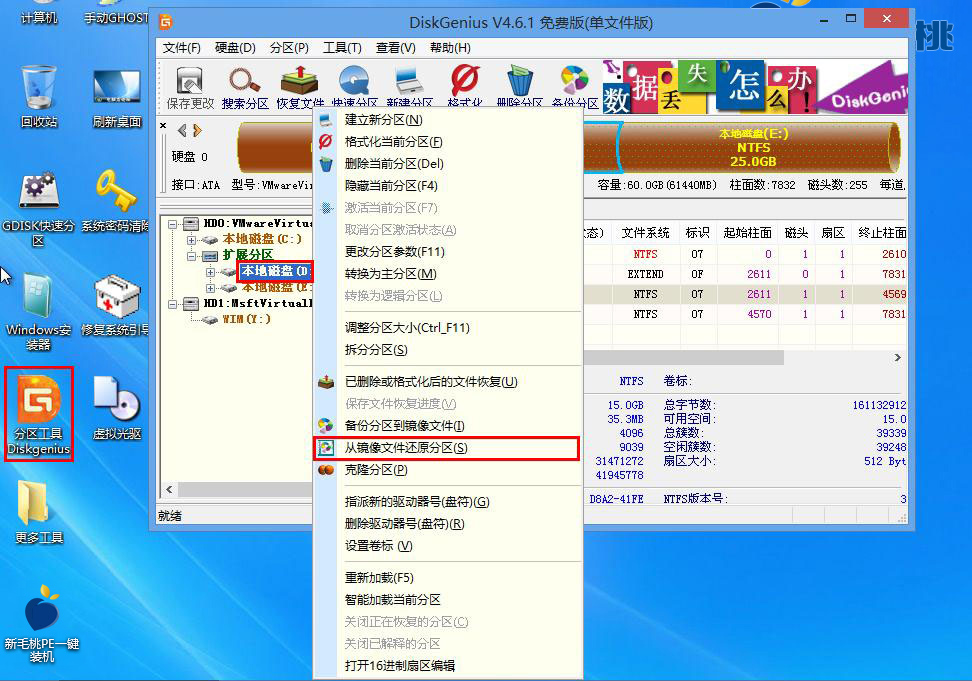Open the 系统密码清除 key icon
972x681 pixels.
116,201
